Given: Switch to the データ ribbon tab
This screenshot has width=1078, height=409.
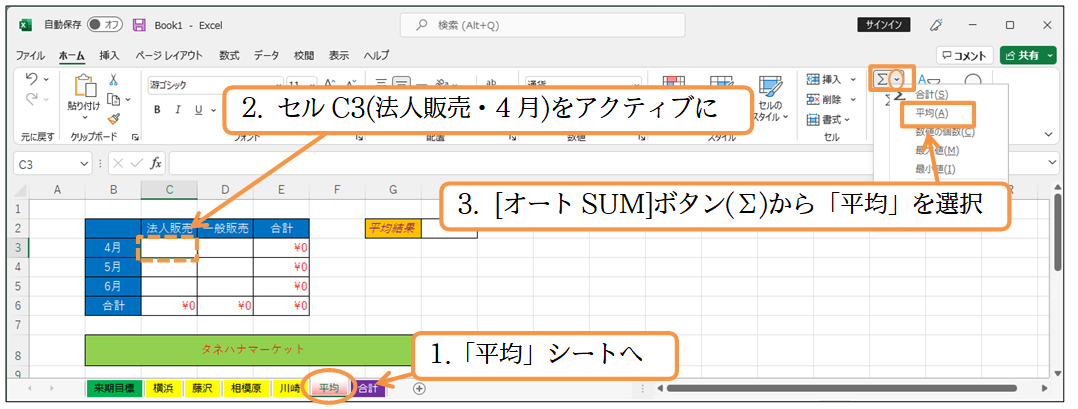Looking at the screenshot, I should coord(267,56).
